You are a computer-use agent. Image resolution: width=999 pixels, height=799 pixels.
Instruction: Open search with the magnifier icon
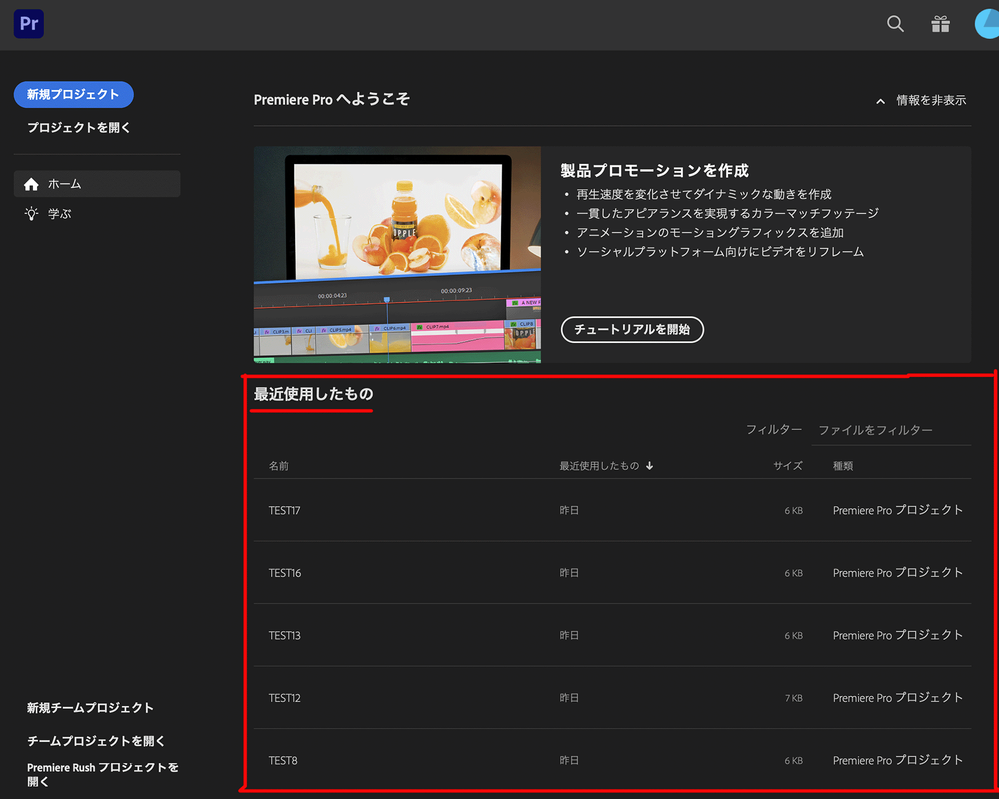[895, 24]
